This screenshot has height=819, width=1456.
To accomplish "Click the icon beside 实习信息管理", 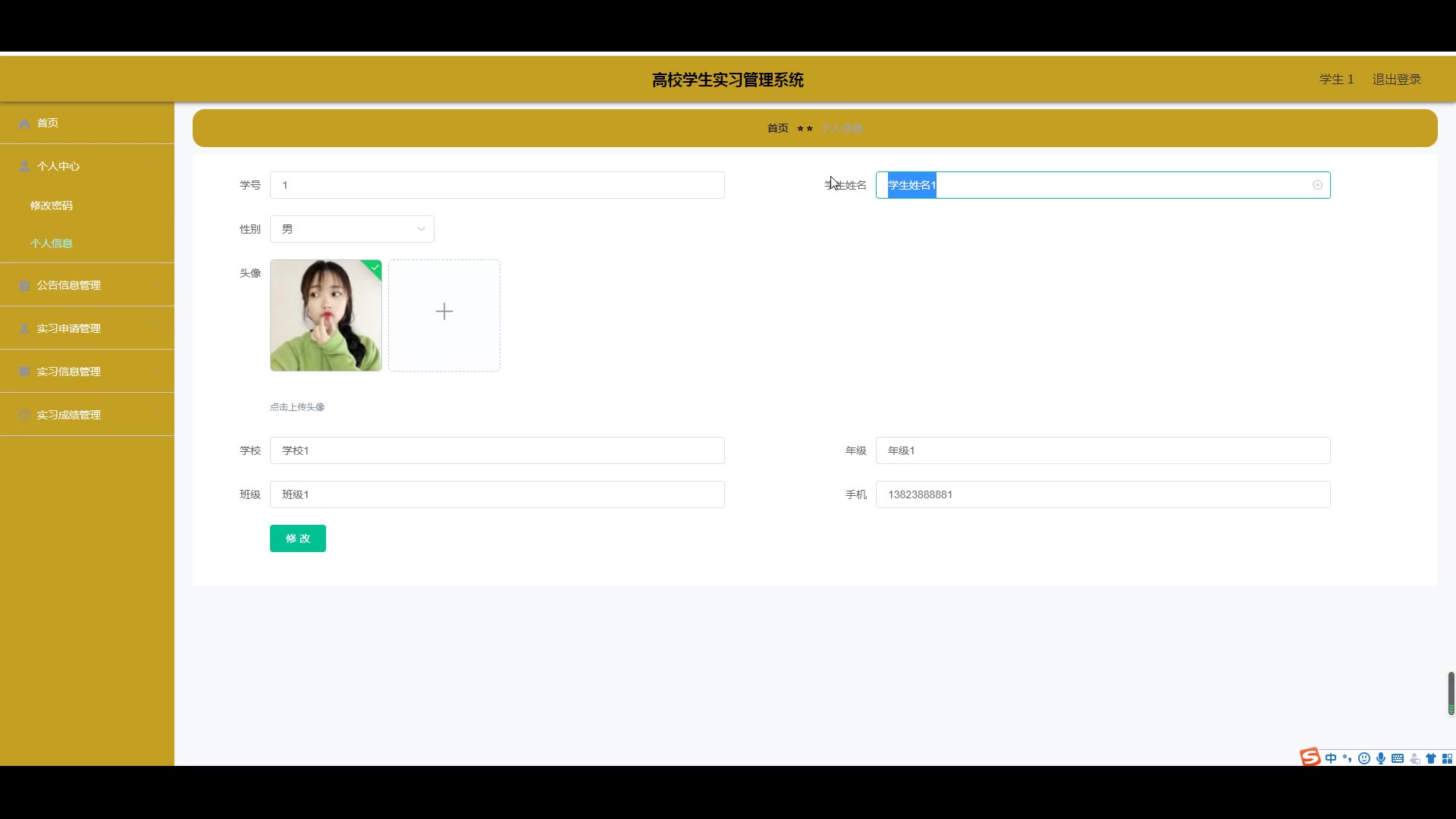I will click(x=24, y=372).
